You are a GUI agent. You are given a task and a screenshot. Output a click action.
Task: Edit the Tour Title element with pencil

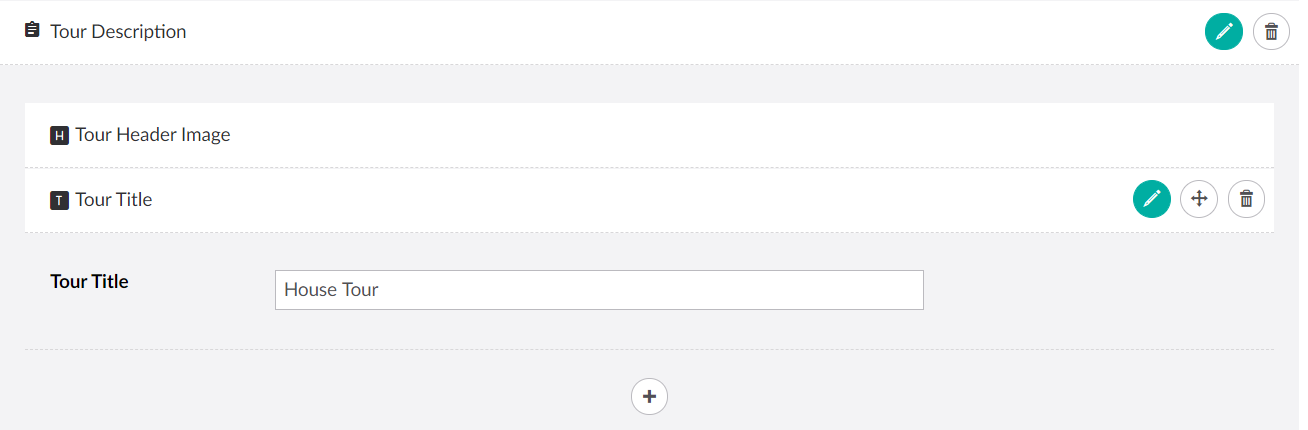coord(1151,199)
